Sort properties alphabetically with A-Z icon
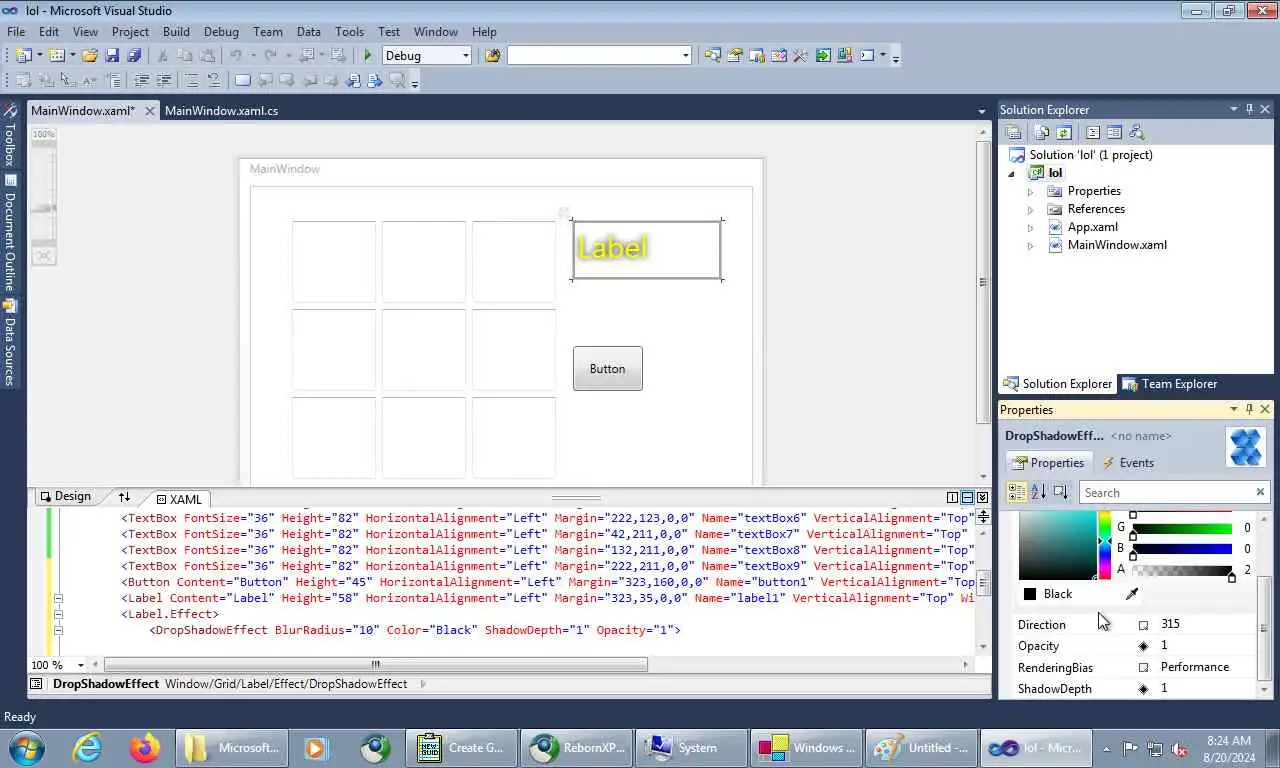Screen dimensions: 1280x768 (x=1039, y=492)
